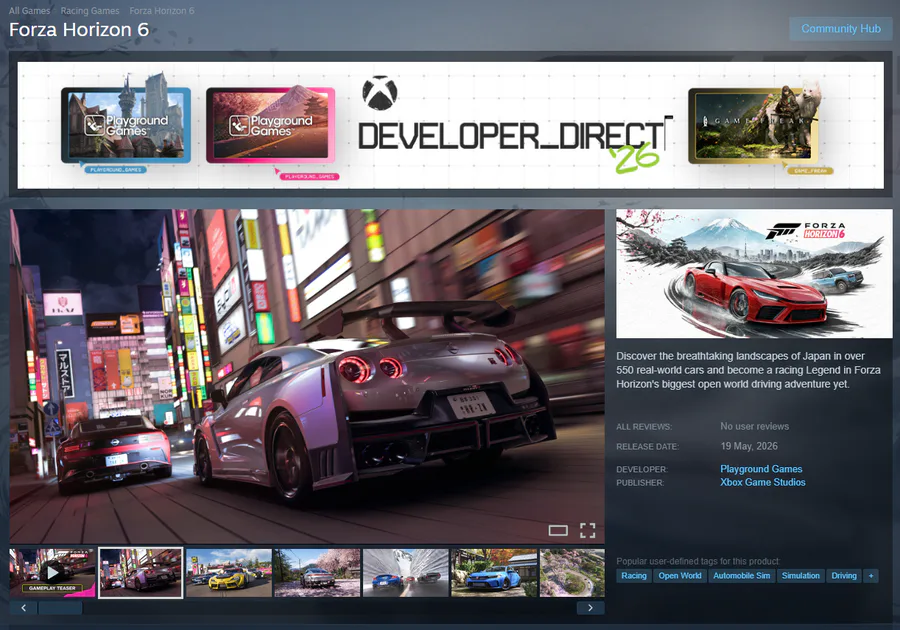The height and width of the screenshot is (630, 900).
Task: Select the aerial winding road thumbnail
Action: [572, 573]
